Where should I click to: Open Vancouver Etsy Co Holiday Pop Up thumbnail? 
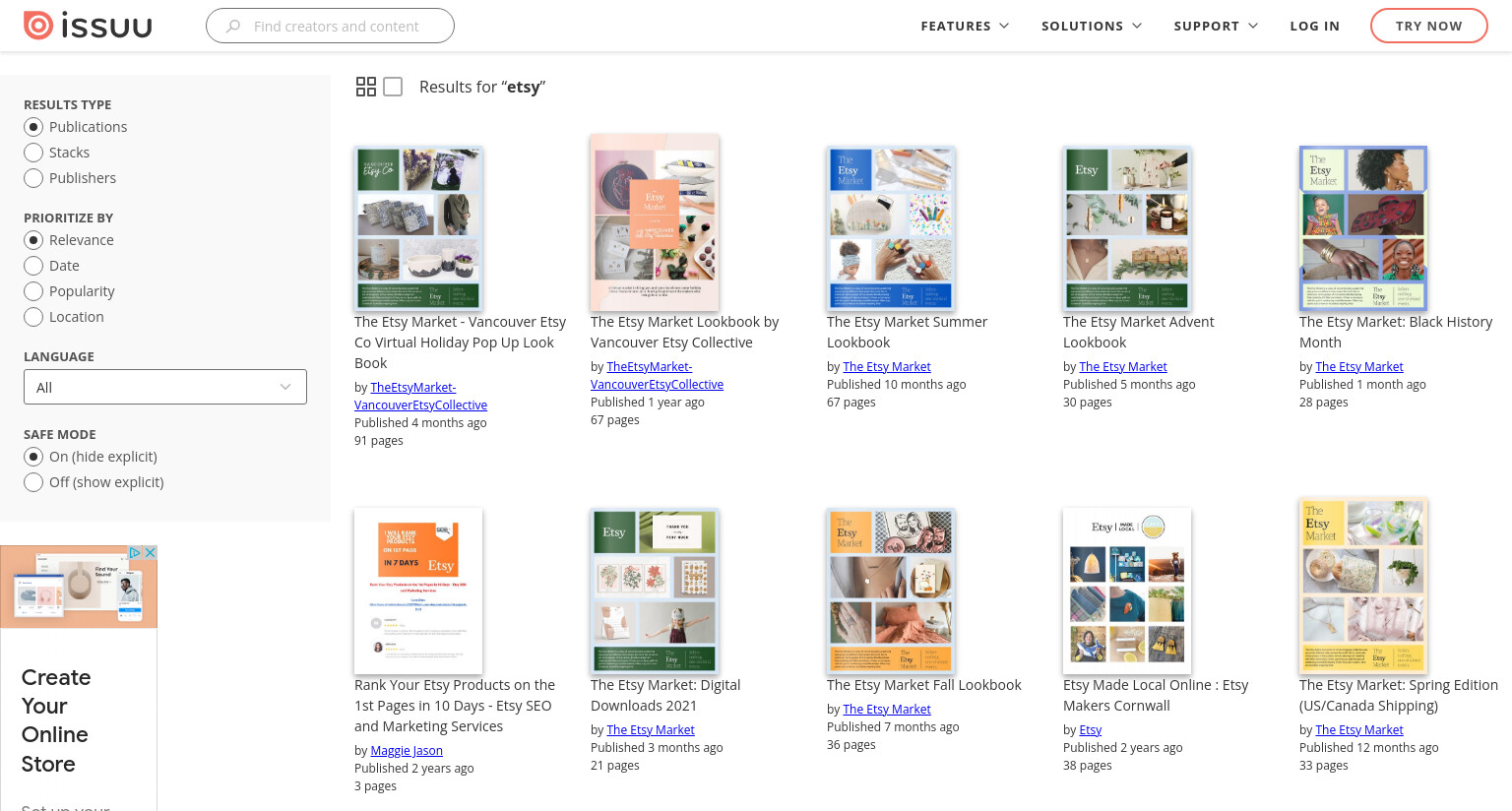[418, 228]
